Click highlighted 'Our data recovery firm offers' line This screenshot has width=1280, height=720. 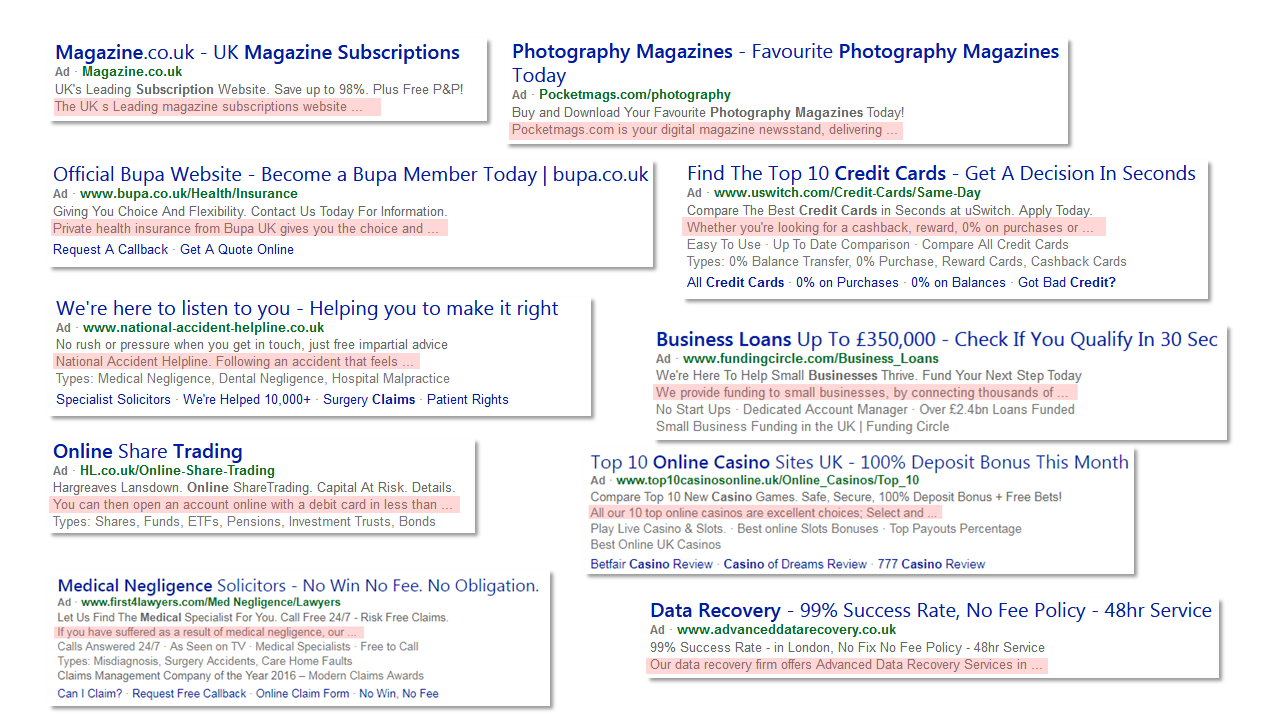pos(847,665)
